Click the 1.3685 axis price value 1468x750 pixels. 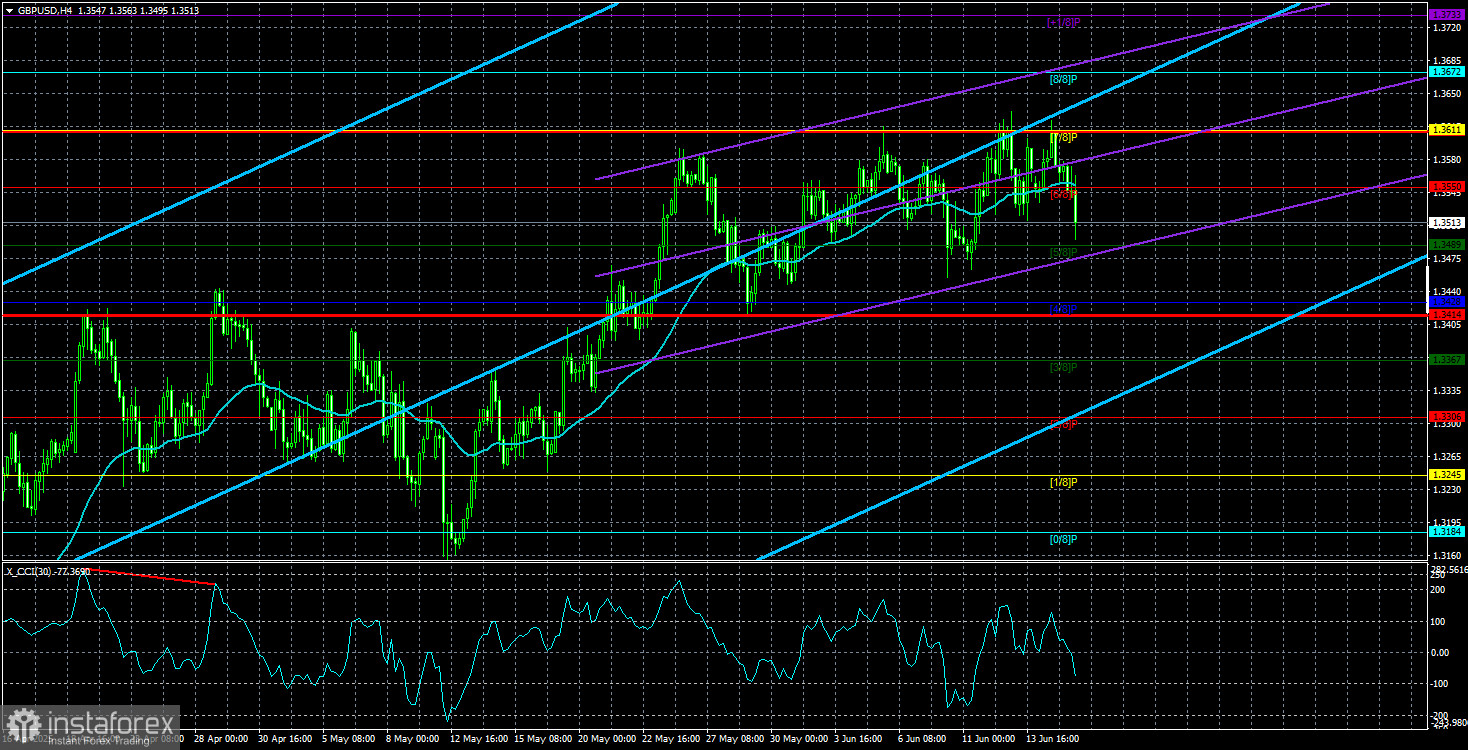click(x=1447, y=60)
